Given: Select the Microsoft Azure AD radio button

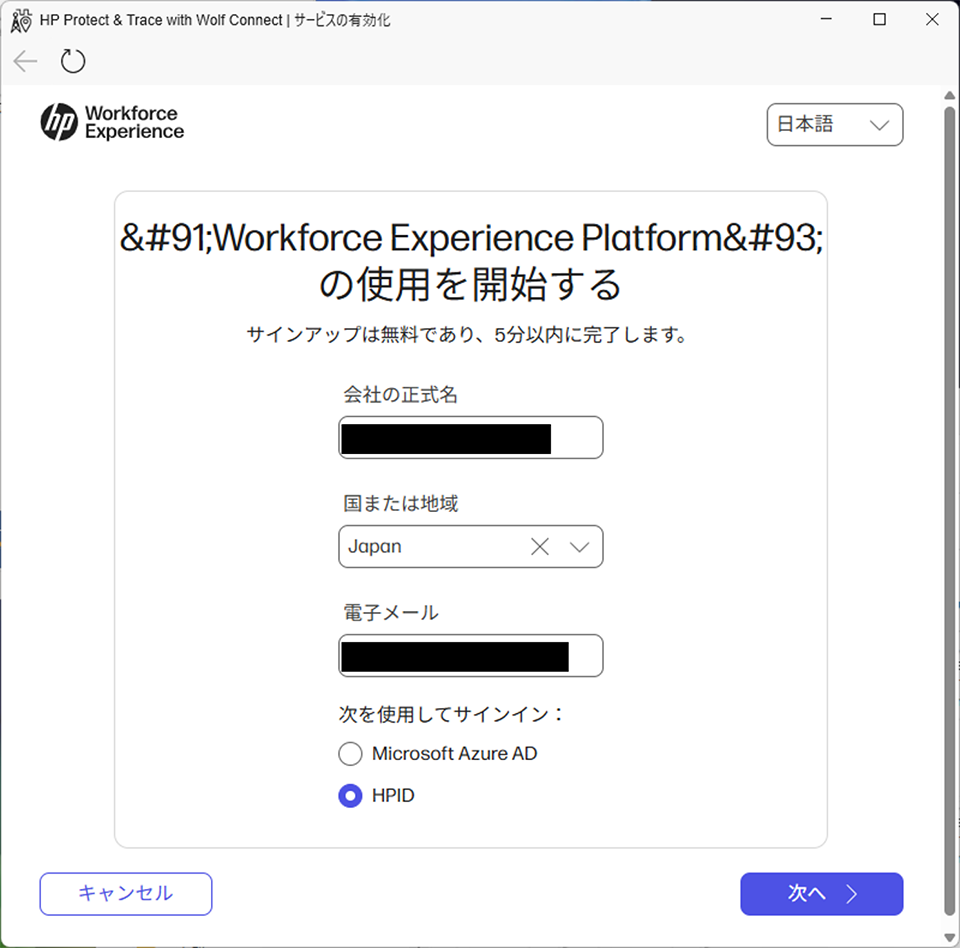Looking at the screenshot, I should (350, 754).
